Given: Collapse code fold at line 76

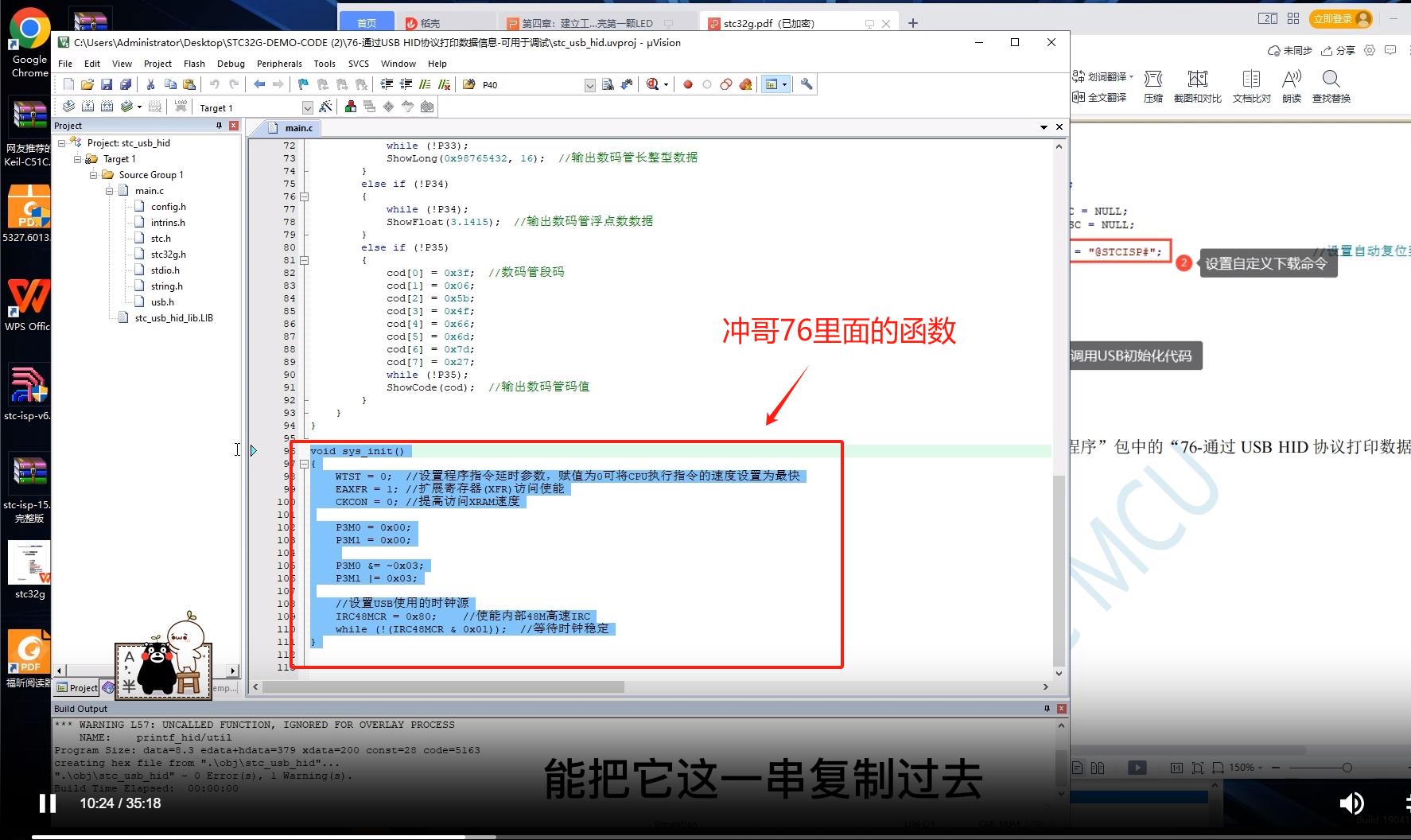Looking at the screenshot, I should [x=304, y=196].
